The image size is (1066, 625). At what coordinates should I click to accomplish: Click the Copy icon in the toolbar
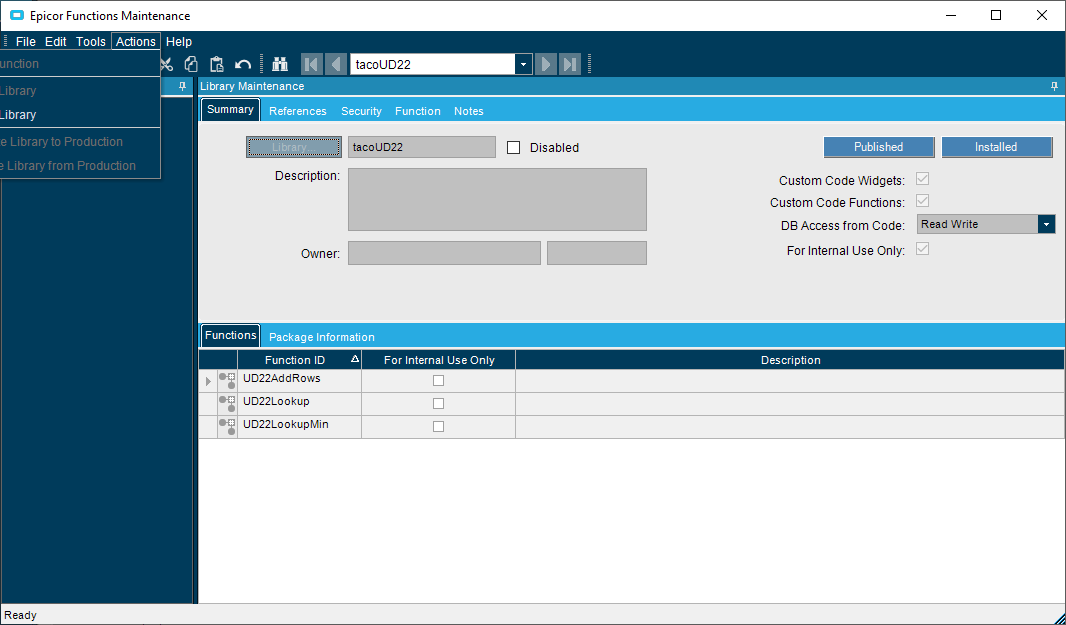tap(191, 65)
